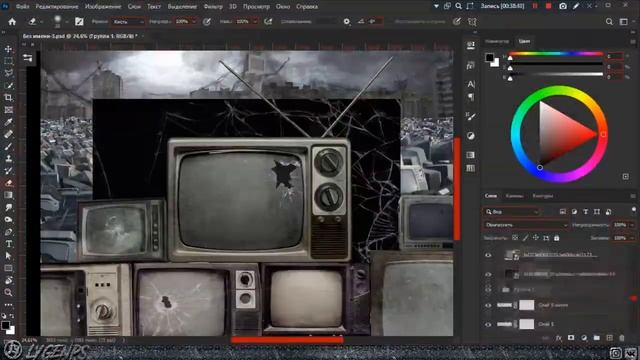Select the Brush tool in toolbox
Screen dimensions: 640x360
click(x=8, y=147)
